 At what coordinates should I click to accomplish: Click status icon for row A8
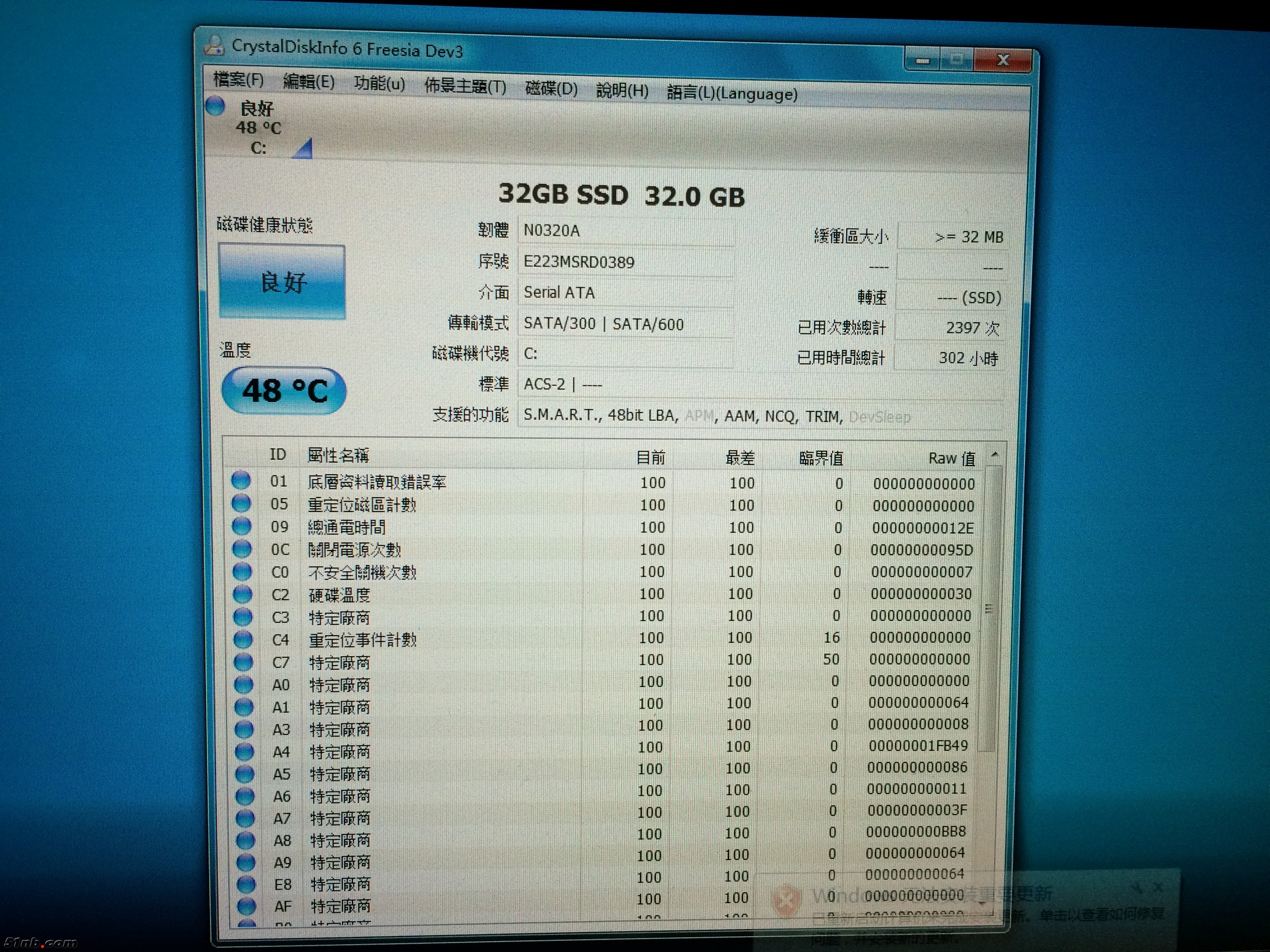pos(246,841)
